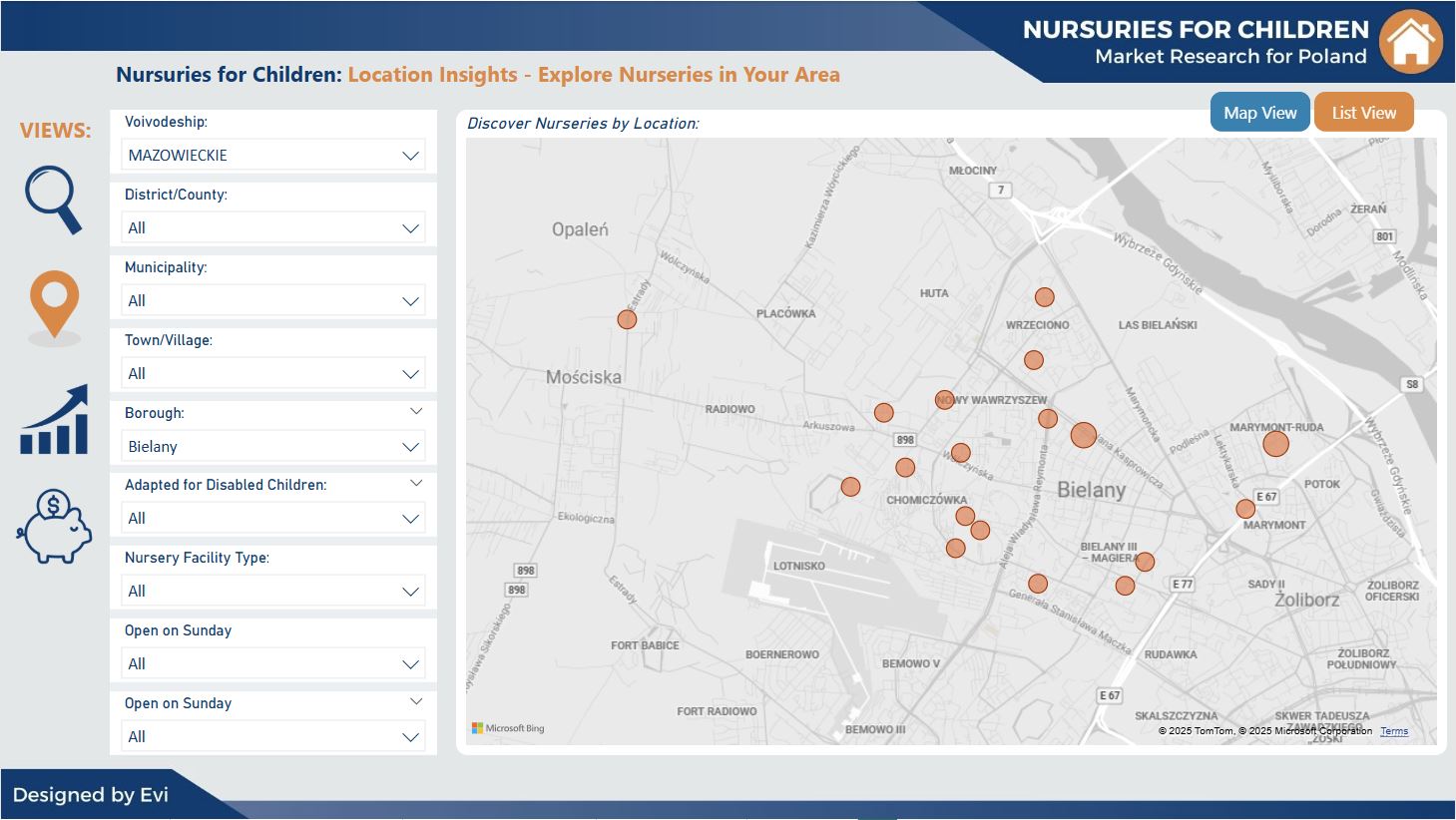Switch to Map View
1456x820 pixels.
click(x=1260, y=113)
